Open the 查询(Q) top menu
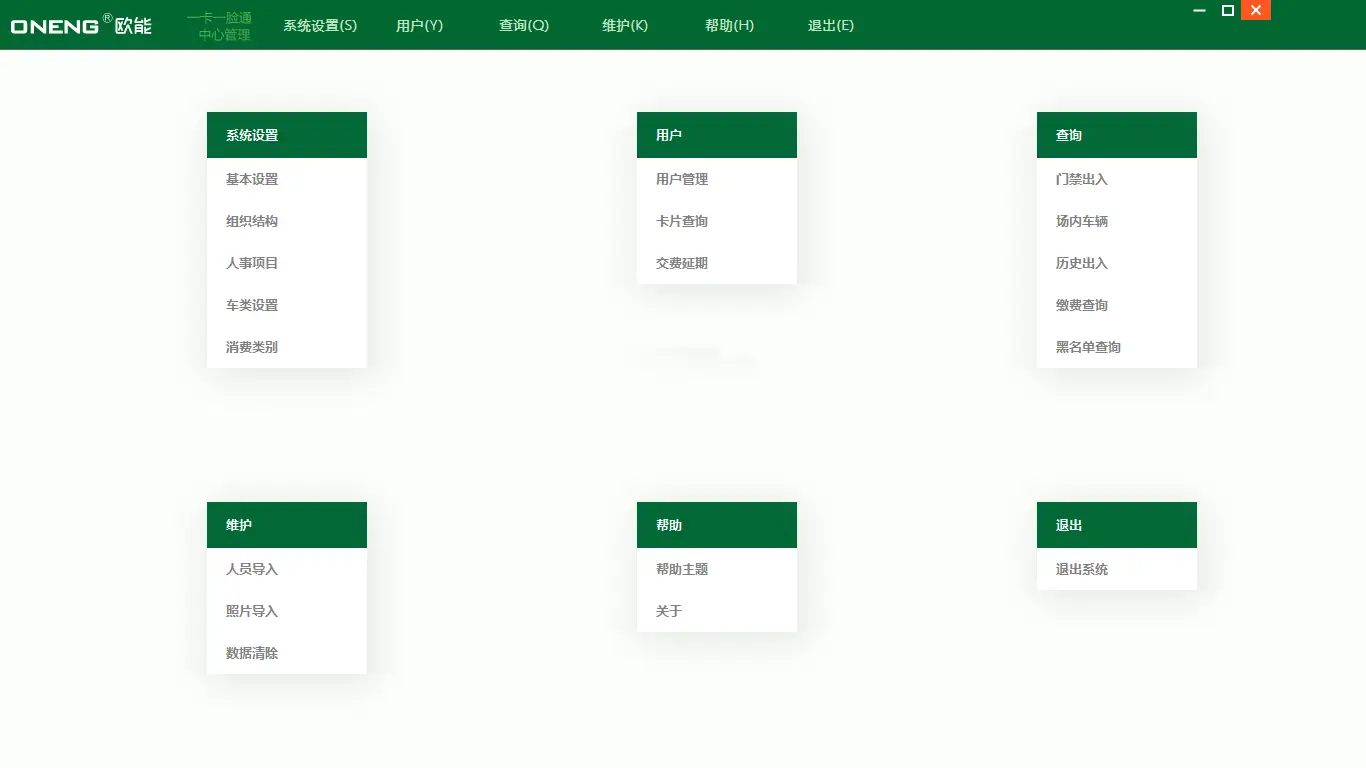 (x=524, y=26)
